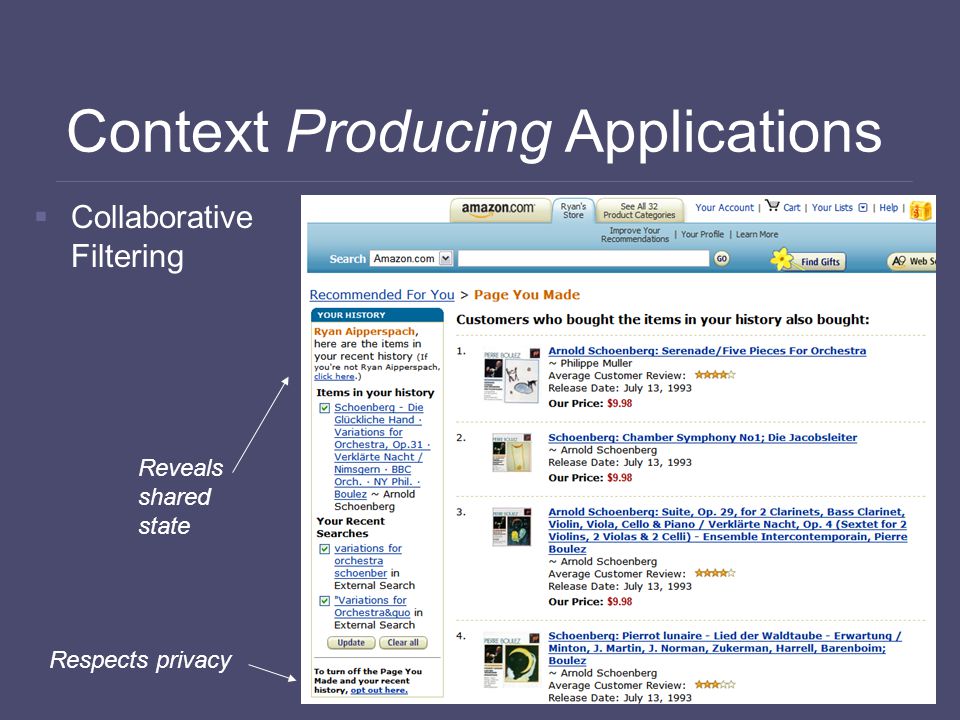Open the See All 32 Product Categories tab

click(639, 210)
